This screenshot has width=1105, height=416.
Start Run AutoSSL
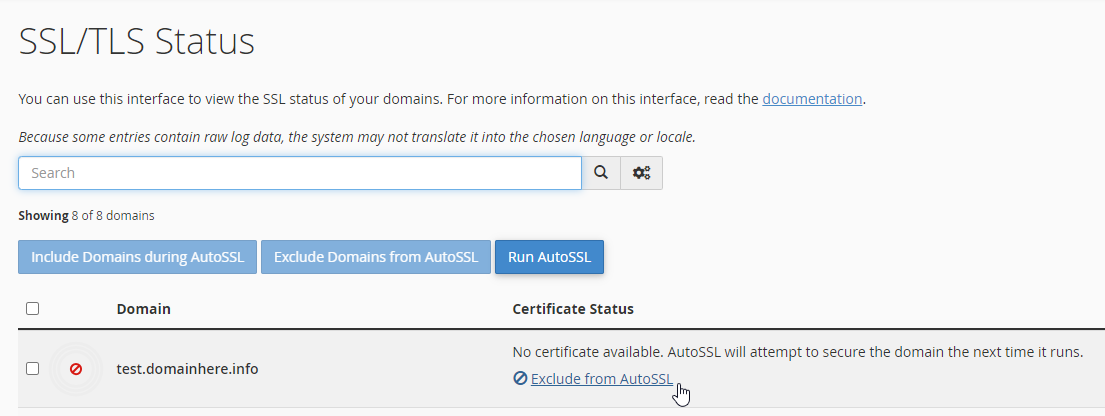tap(549, 257)
